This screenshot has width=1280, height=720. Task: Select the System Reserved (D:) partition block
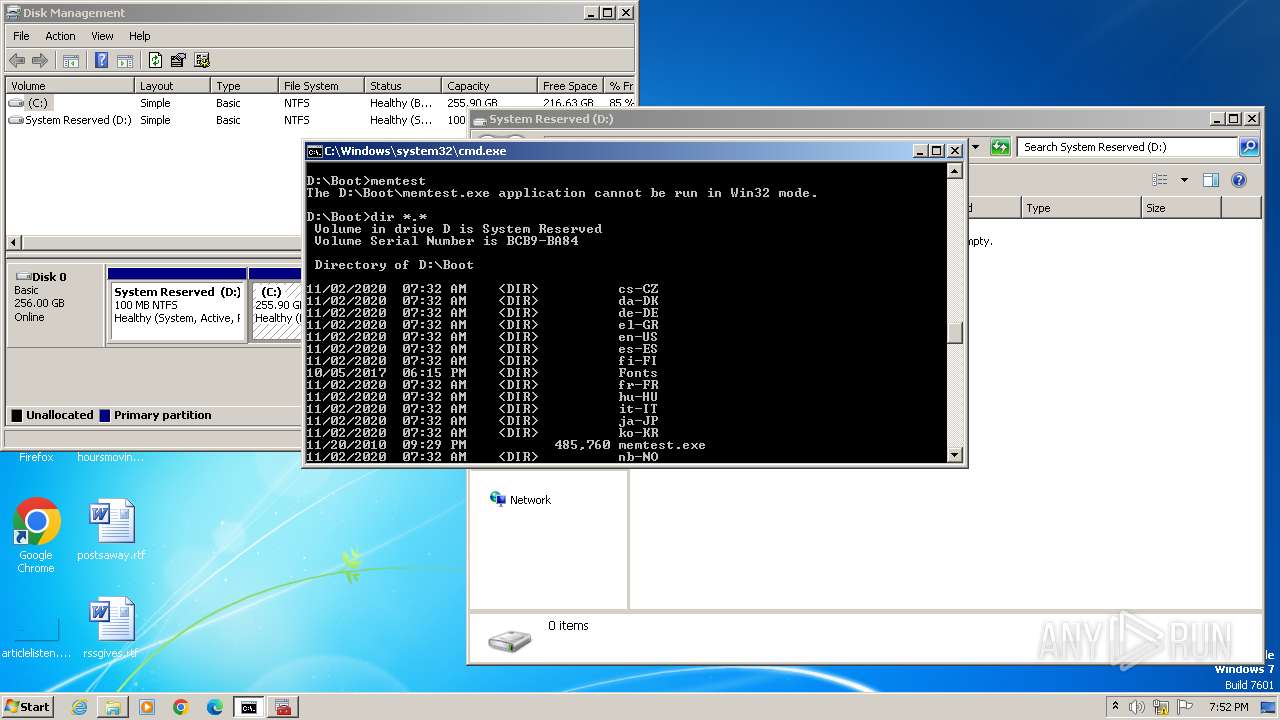177,305
